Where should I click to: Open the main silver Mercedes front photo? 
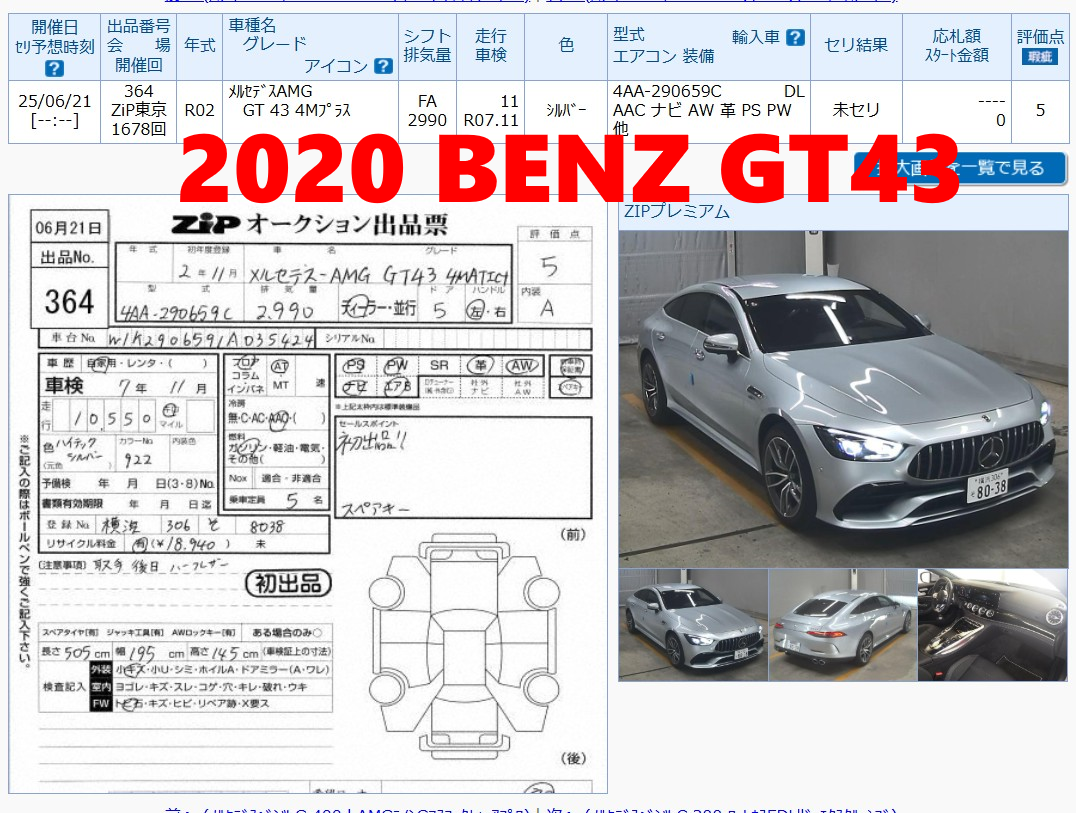pyautogui.click(x=843, y=399)
